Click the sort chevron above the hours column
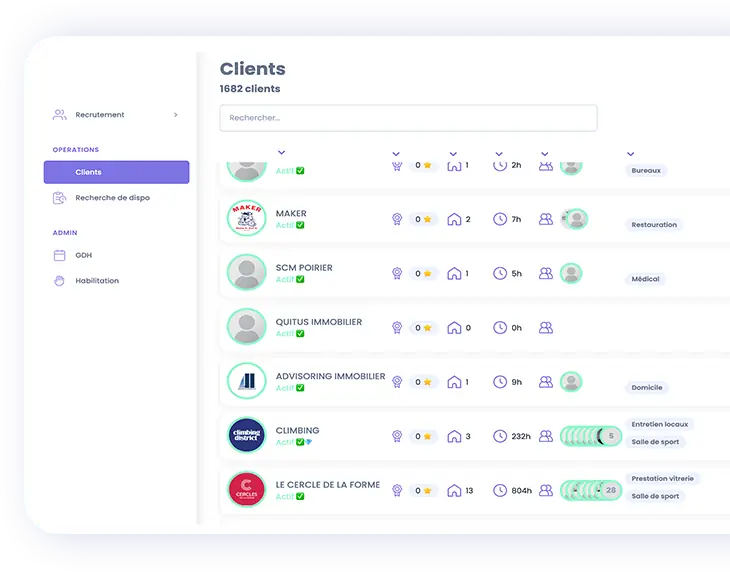This screenshot has height=572, width=730. [x=500, y=154]
